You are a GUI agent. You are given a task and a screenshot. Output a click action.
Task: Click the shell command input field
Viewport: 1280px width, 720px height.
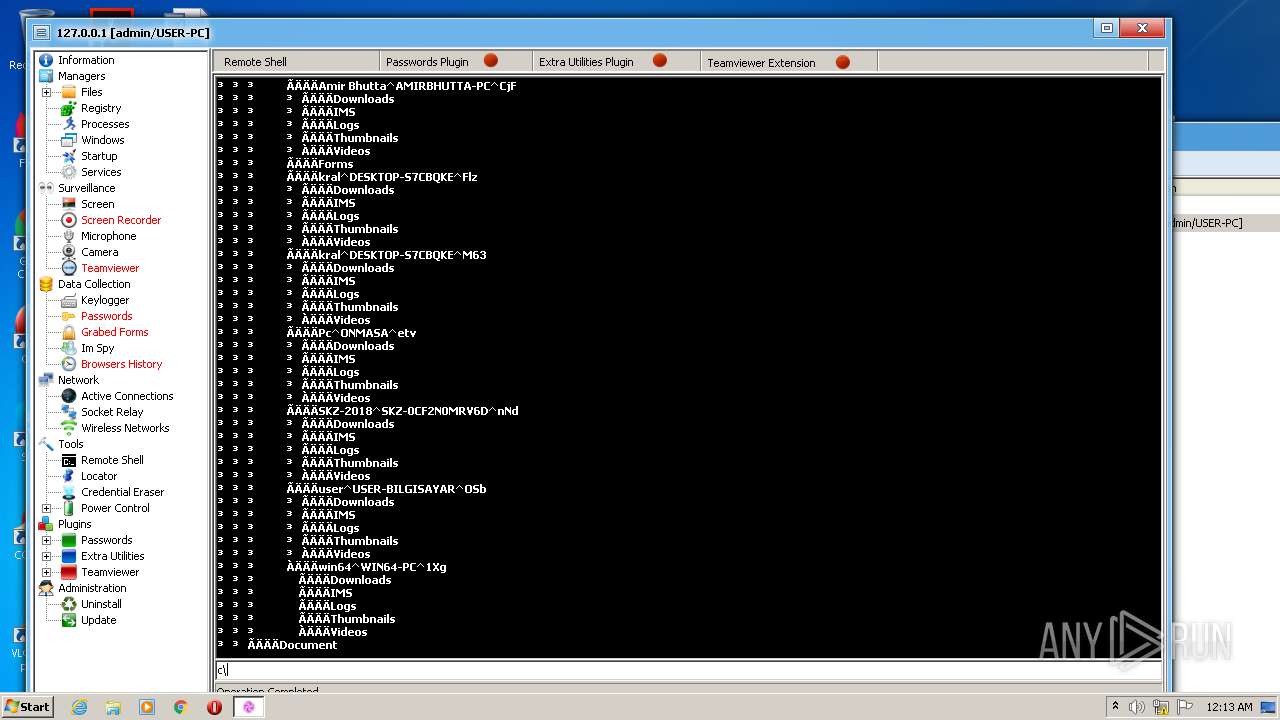tap(688, 670)
